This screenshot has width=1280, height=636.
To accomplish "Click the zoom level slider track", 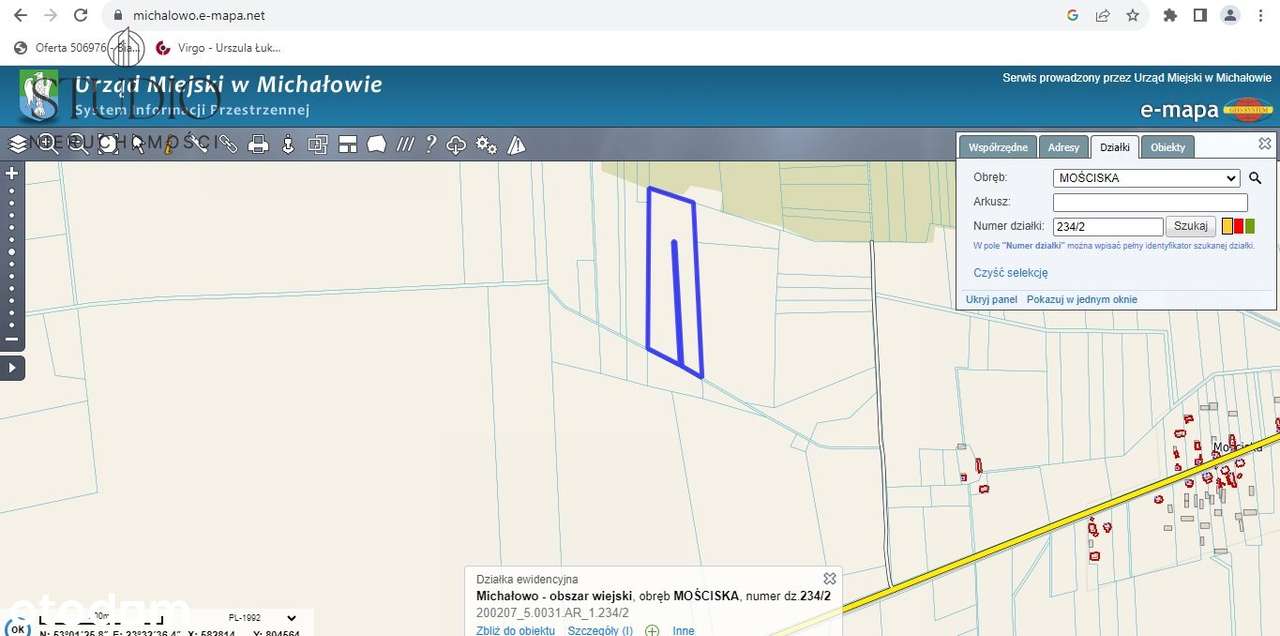I will (12, 257).
